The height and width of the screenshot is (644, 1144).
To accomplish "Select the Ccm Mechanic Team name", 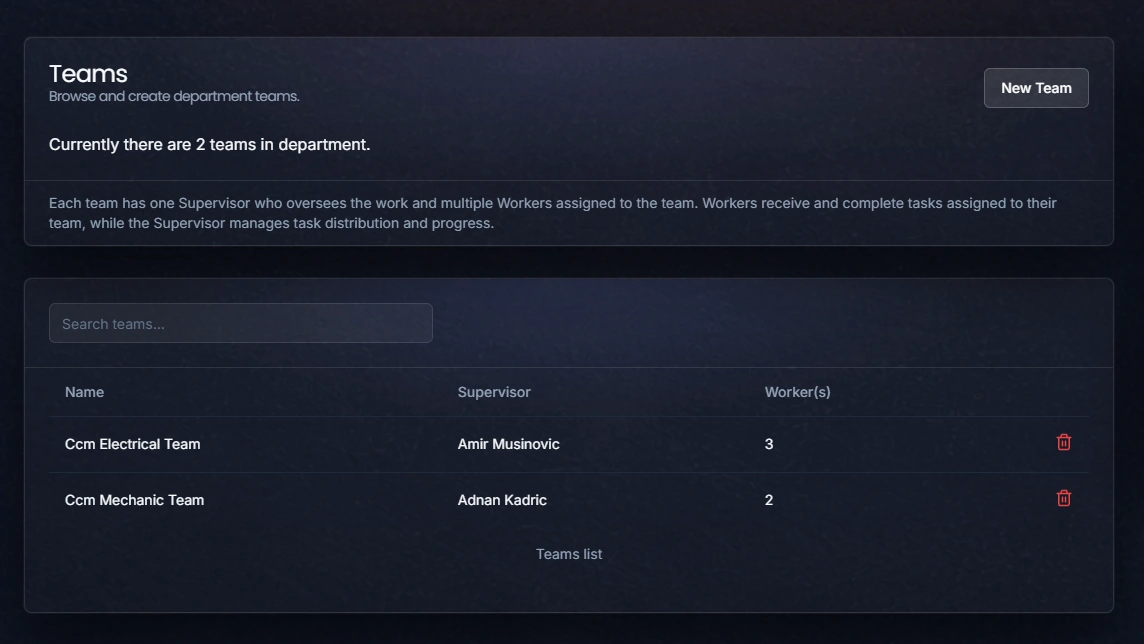I will pyautogui.click(x=134, y=500).
